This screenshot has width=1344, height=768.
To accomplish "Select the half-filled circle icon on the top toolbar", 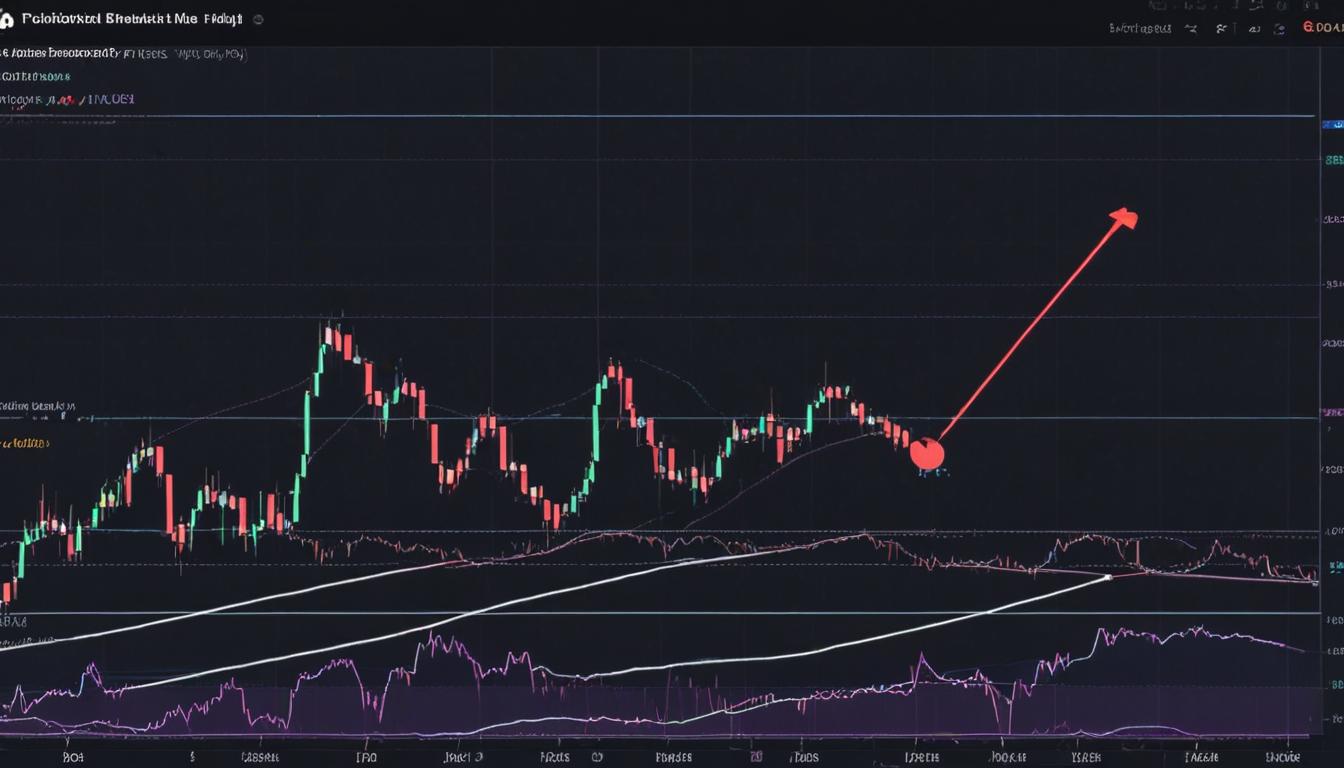I will pos(1281,27).
